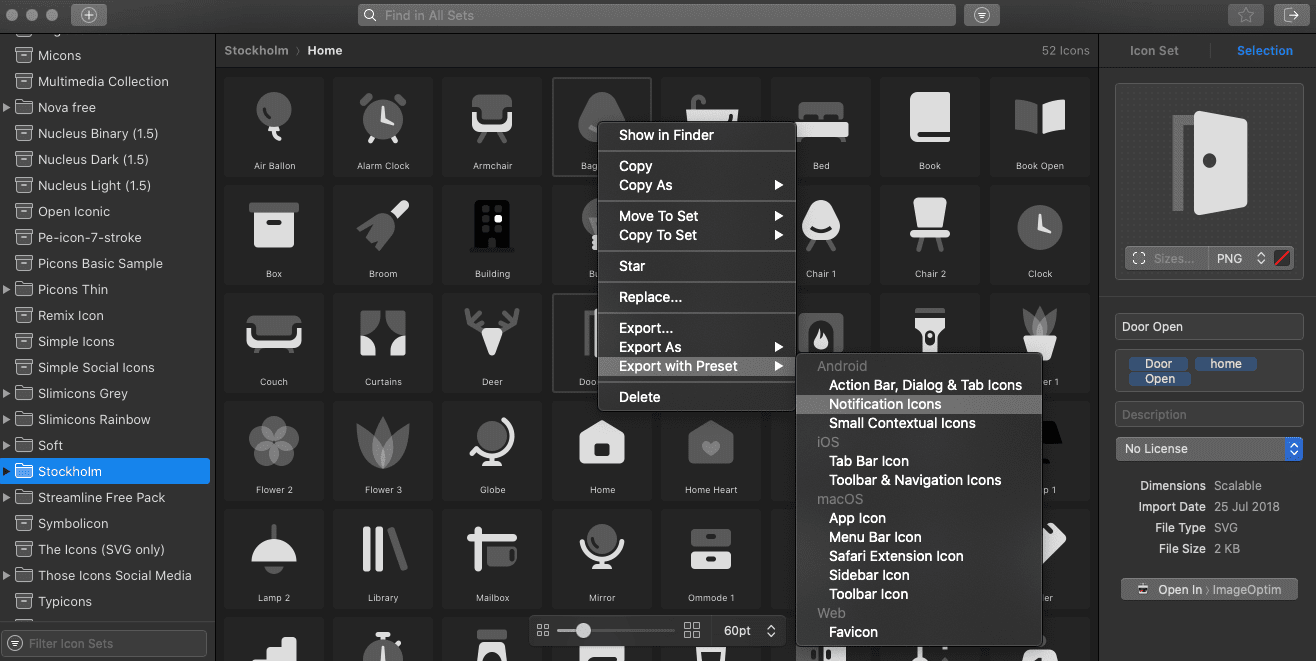The image size is (1316, 661).
Task: Choose Delete from context menu
Action: point(696,397)
